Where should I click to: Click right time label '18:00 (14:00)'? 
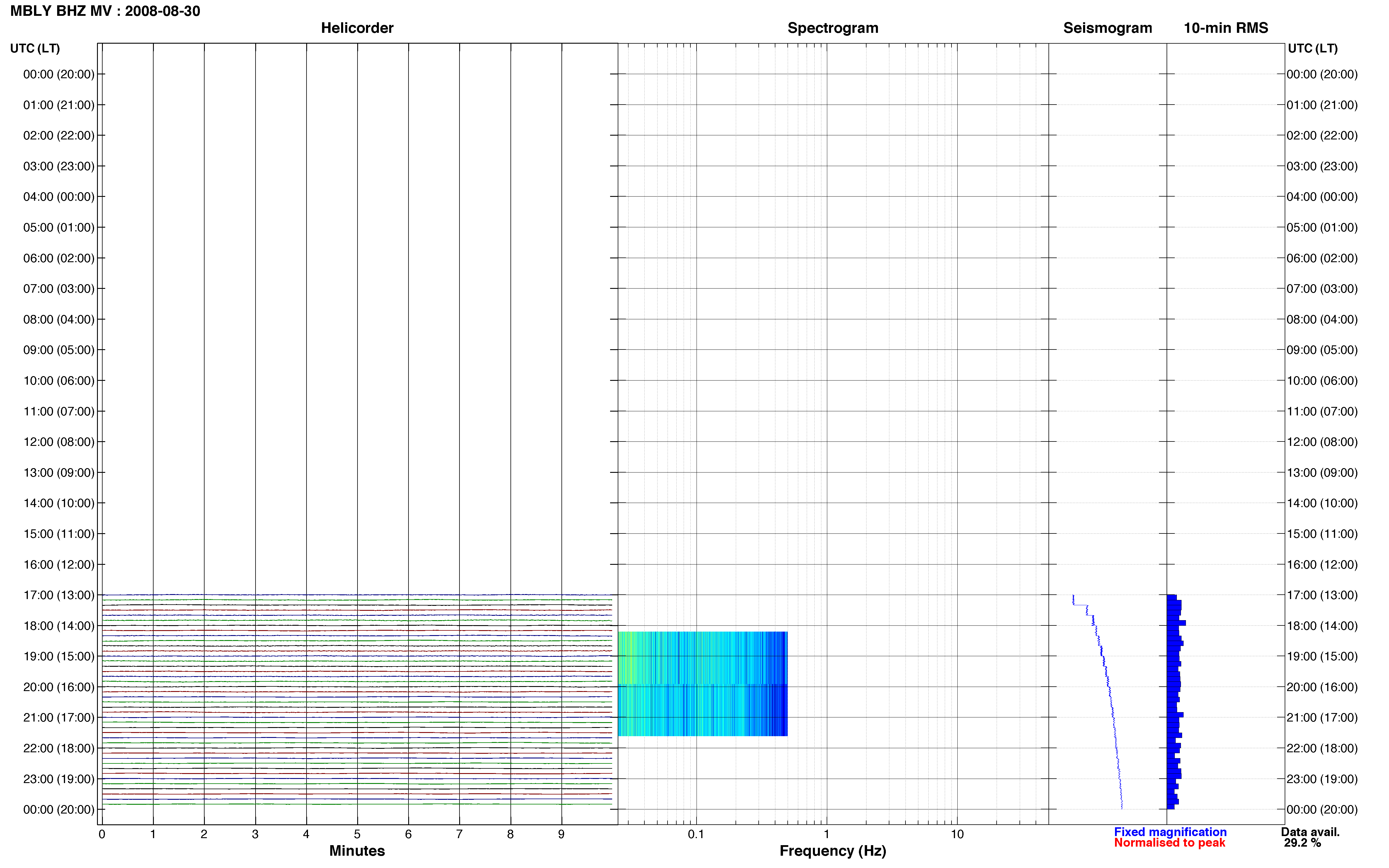pyautogui.click(x=1322, y=626)
